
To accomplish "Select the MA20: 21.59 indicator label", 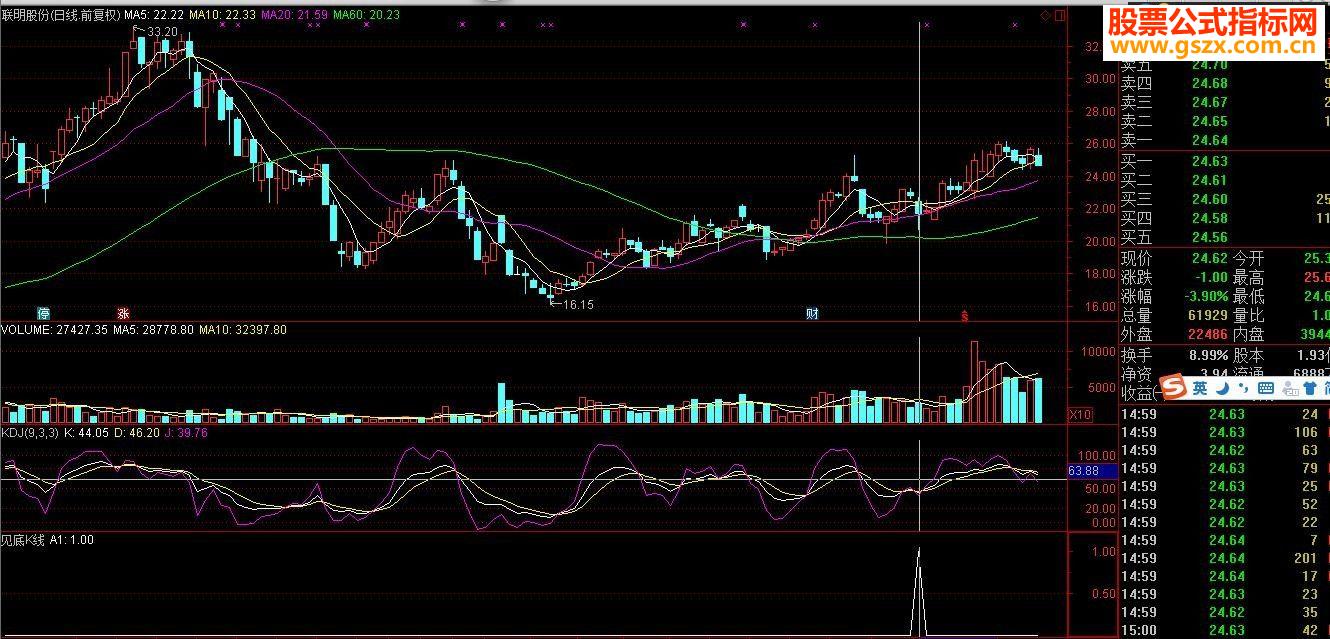I will tap(293, 15).
